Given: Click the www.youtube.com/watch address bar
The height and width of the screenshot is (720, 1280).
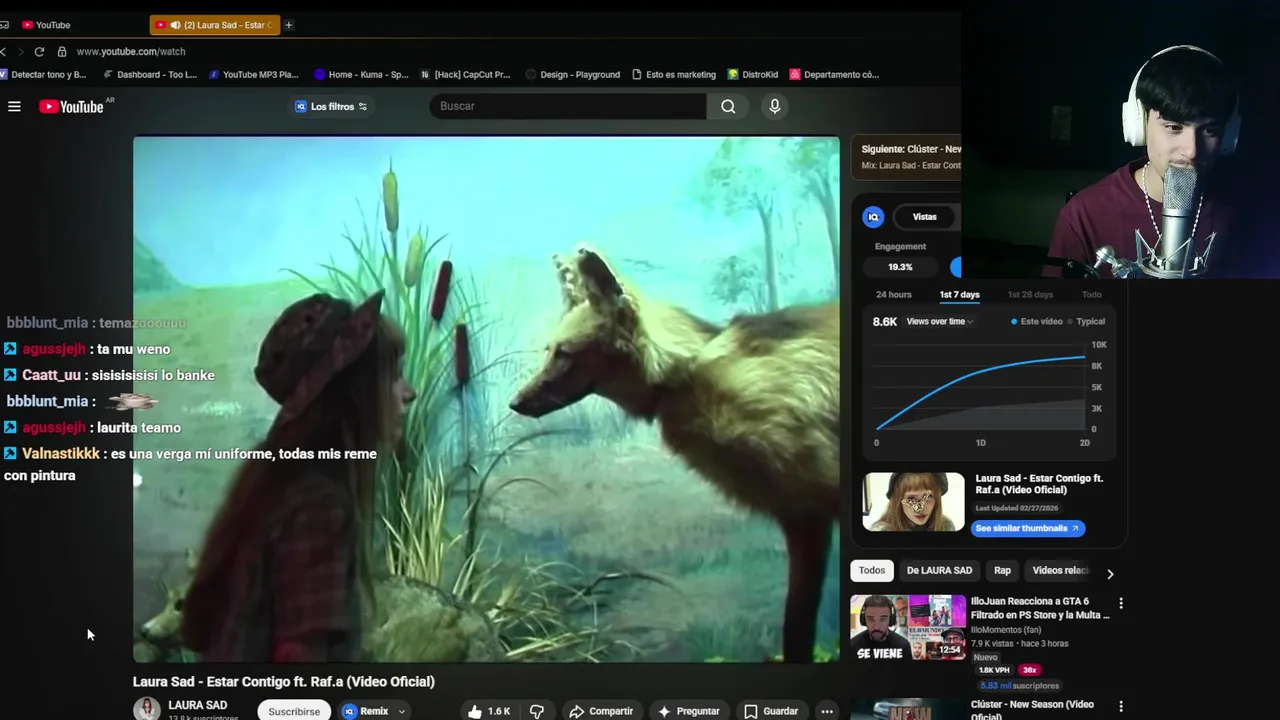Looking at the screenshot, I should (131, 51).
